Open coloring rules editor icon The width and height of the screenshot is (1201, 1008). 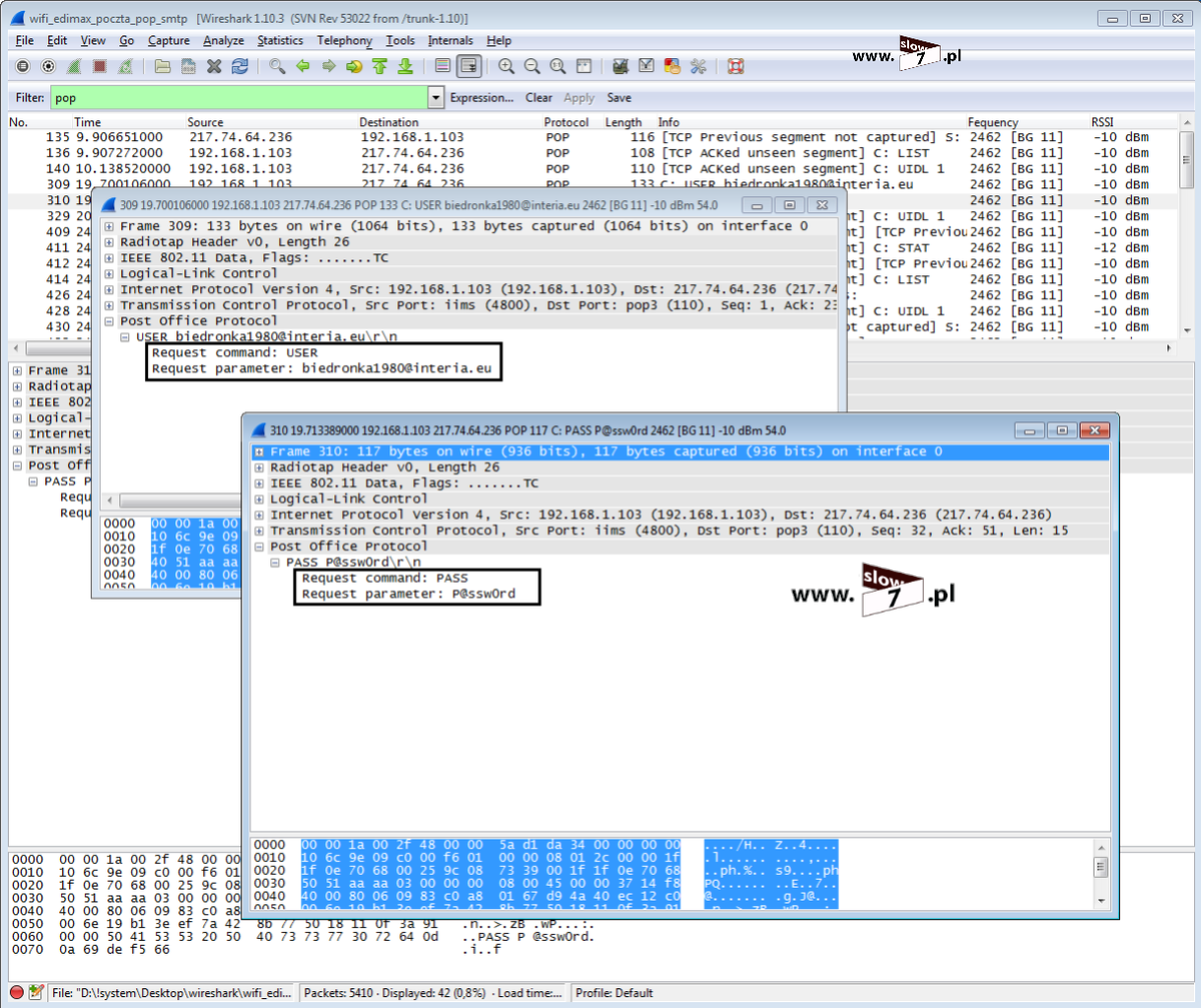671,66
